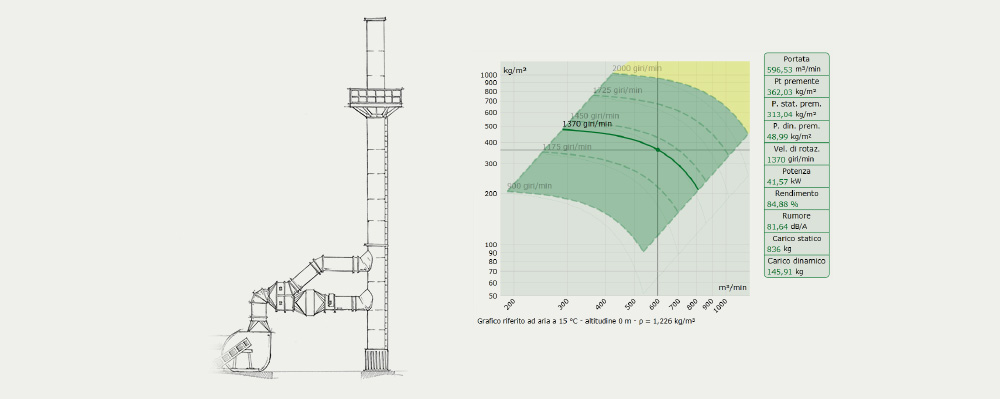Screen dimensions: 1000x399
Task: Select the Vel. di rotaz. value 1370
Action: pyautogui.click(x=776, y=159)
